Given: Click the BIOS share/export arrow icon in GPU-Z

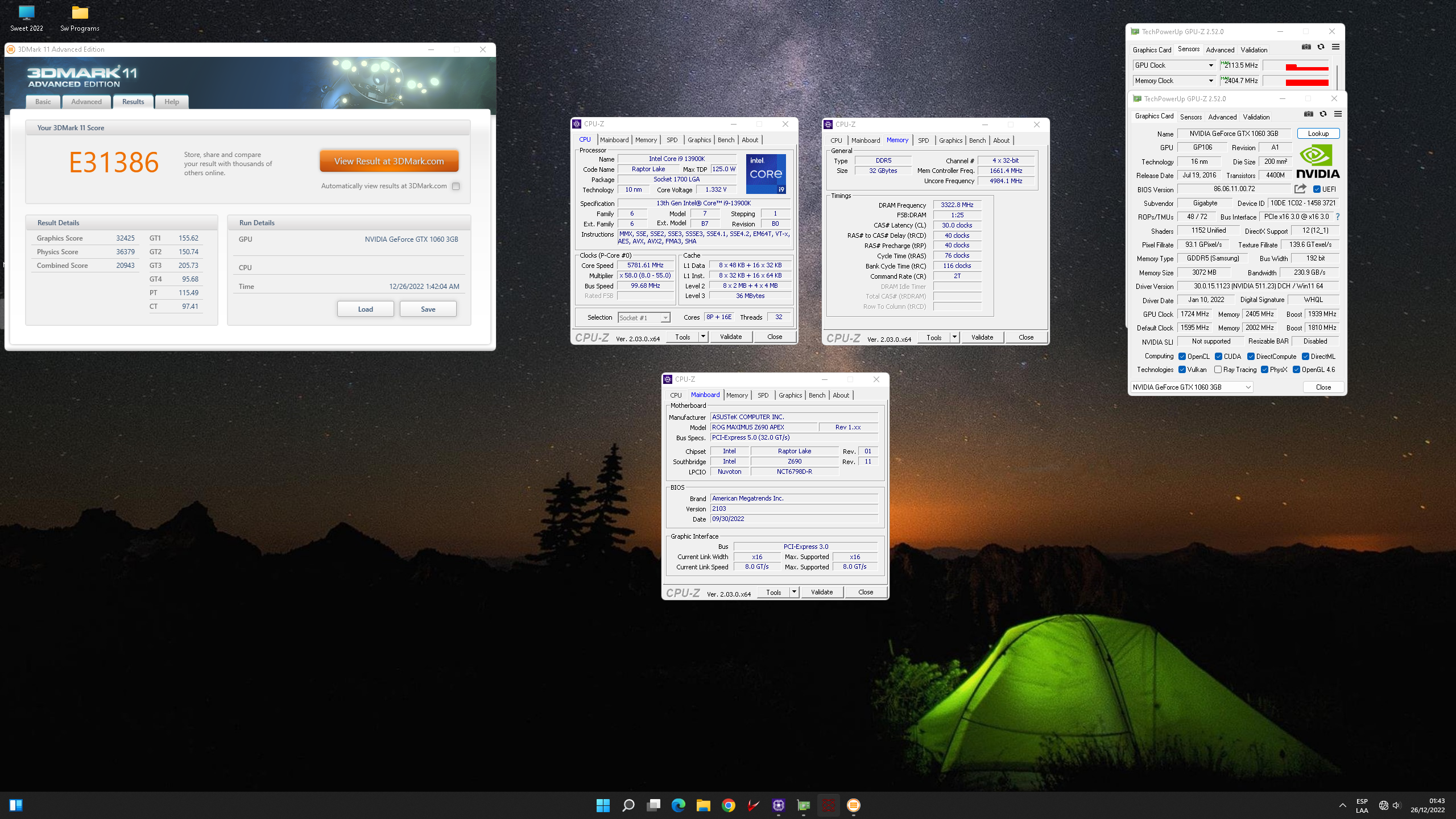Looking at the screenshot, I should point(1300,189).
